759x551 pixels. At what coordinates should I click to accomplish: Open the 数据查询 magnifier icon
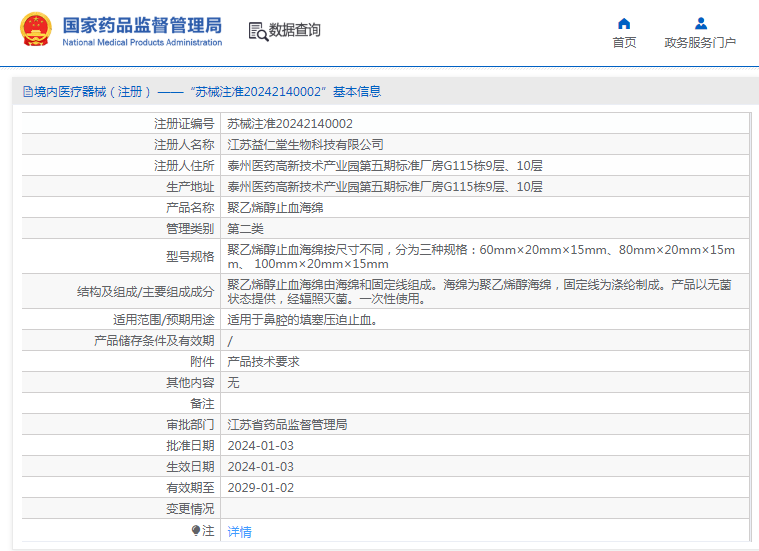(x=258, y=31)
